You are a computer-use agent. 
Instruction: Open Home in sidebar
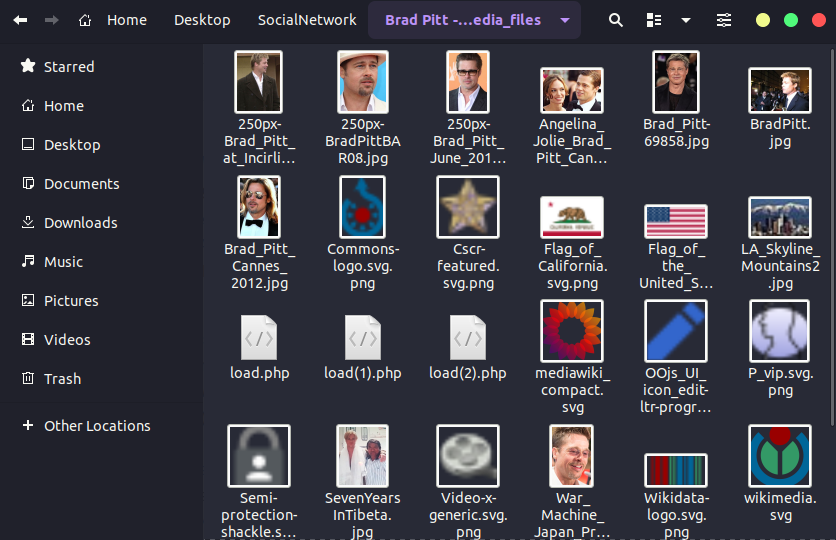(x=101, y=106)
